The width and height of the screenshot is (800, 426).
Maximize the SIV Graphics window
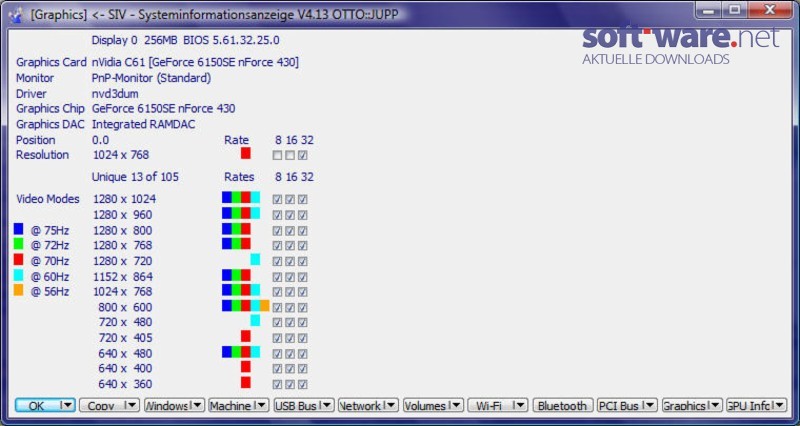point(735,10)
